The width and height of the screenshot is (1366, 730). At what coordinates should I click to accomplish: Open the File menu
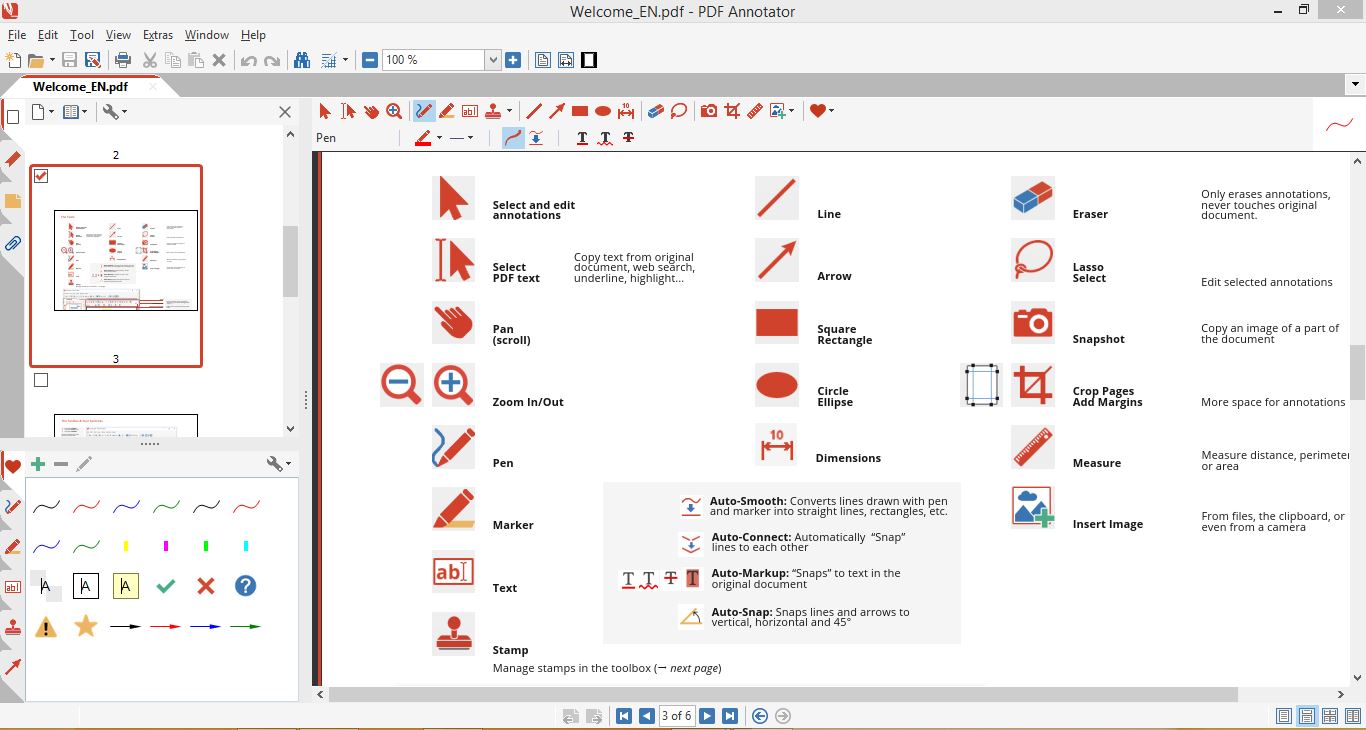click(x=16, y=35)
